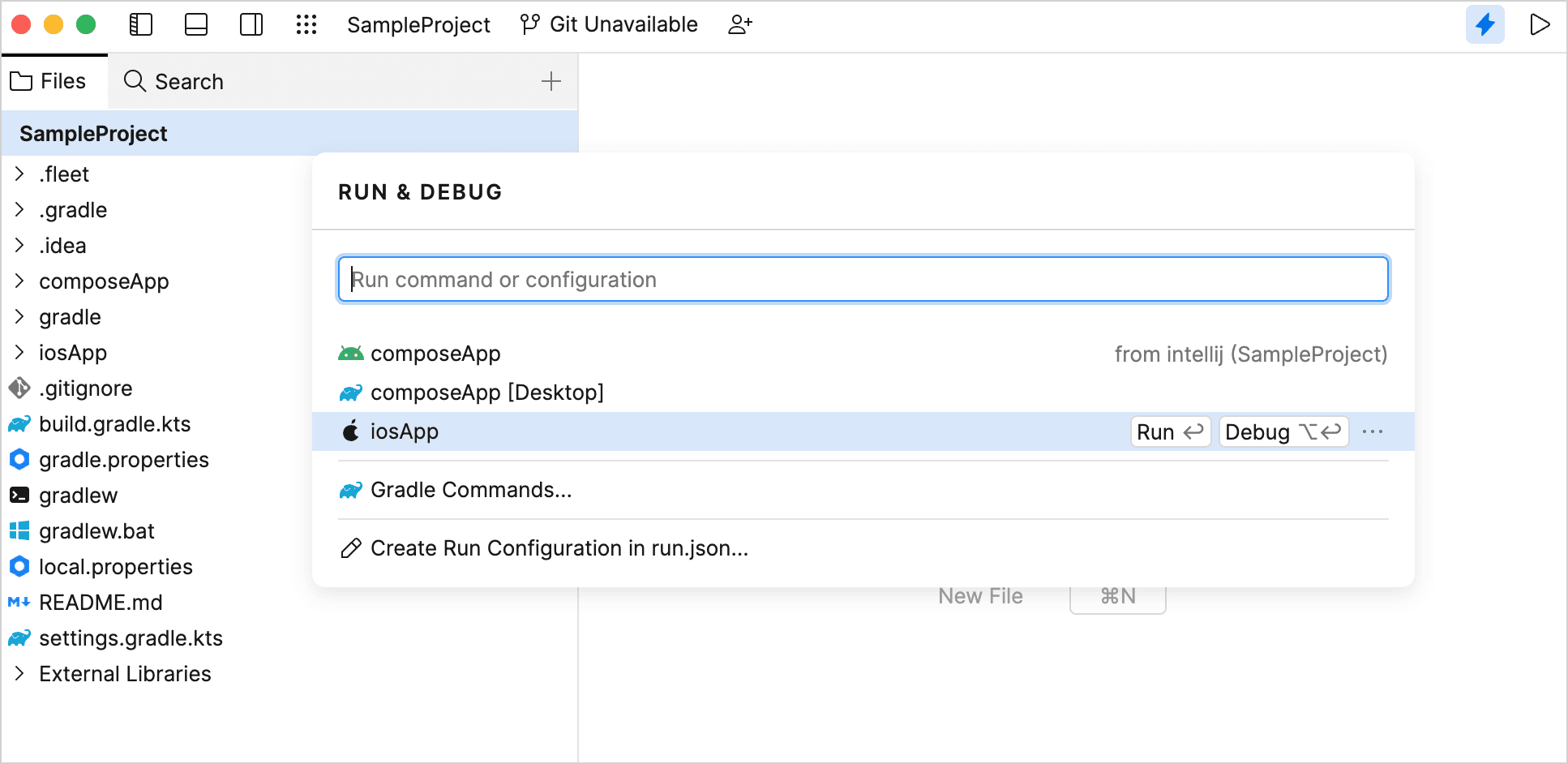Click the Run button for iosApp
This screenshot has height=764, width=1568.
point(1170,431)
